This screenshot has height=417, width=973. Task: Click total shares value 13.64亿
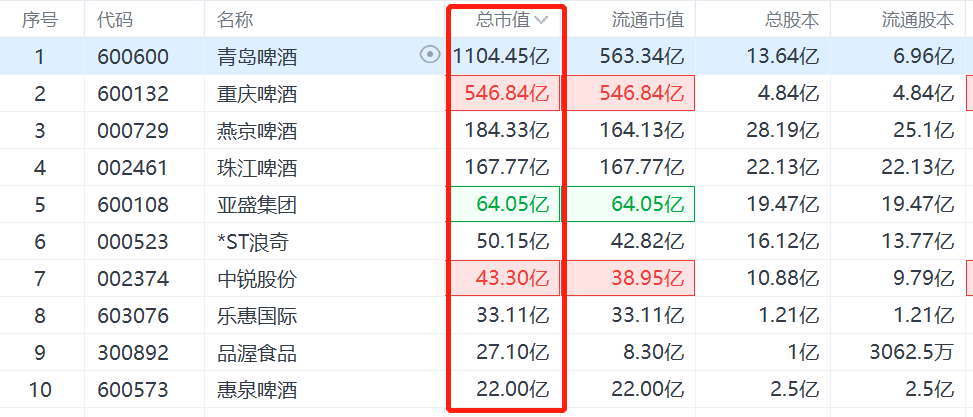click(782, 56)
